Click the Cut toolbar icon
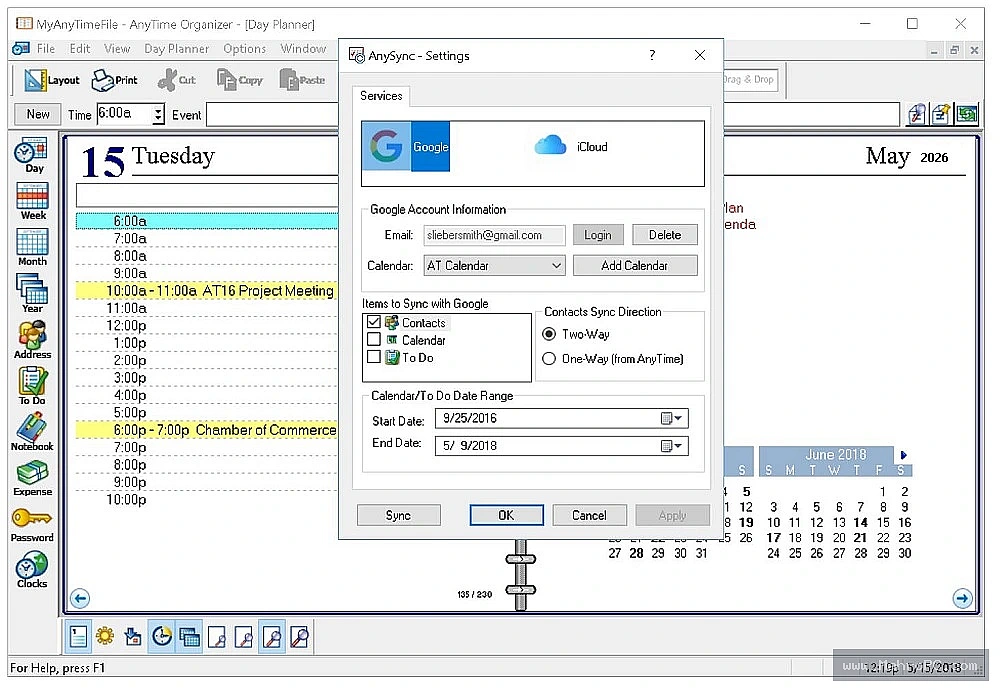The height and width of the screenshot is (692, 1000). [177, 80]
